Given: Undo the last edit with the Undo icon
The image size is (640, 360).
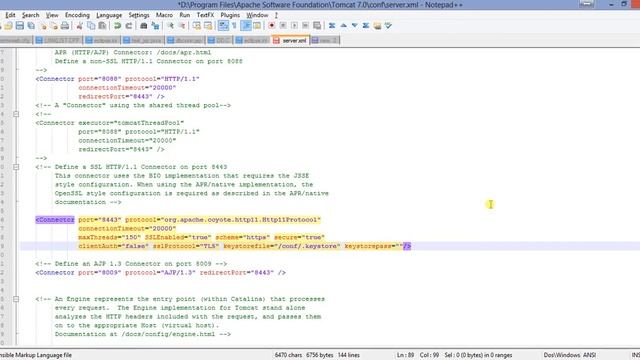Looking at the screenshot, I should click(x=118, y=26).
